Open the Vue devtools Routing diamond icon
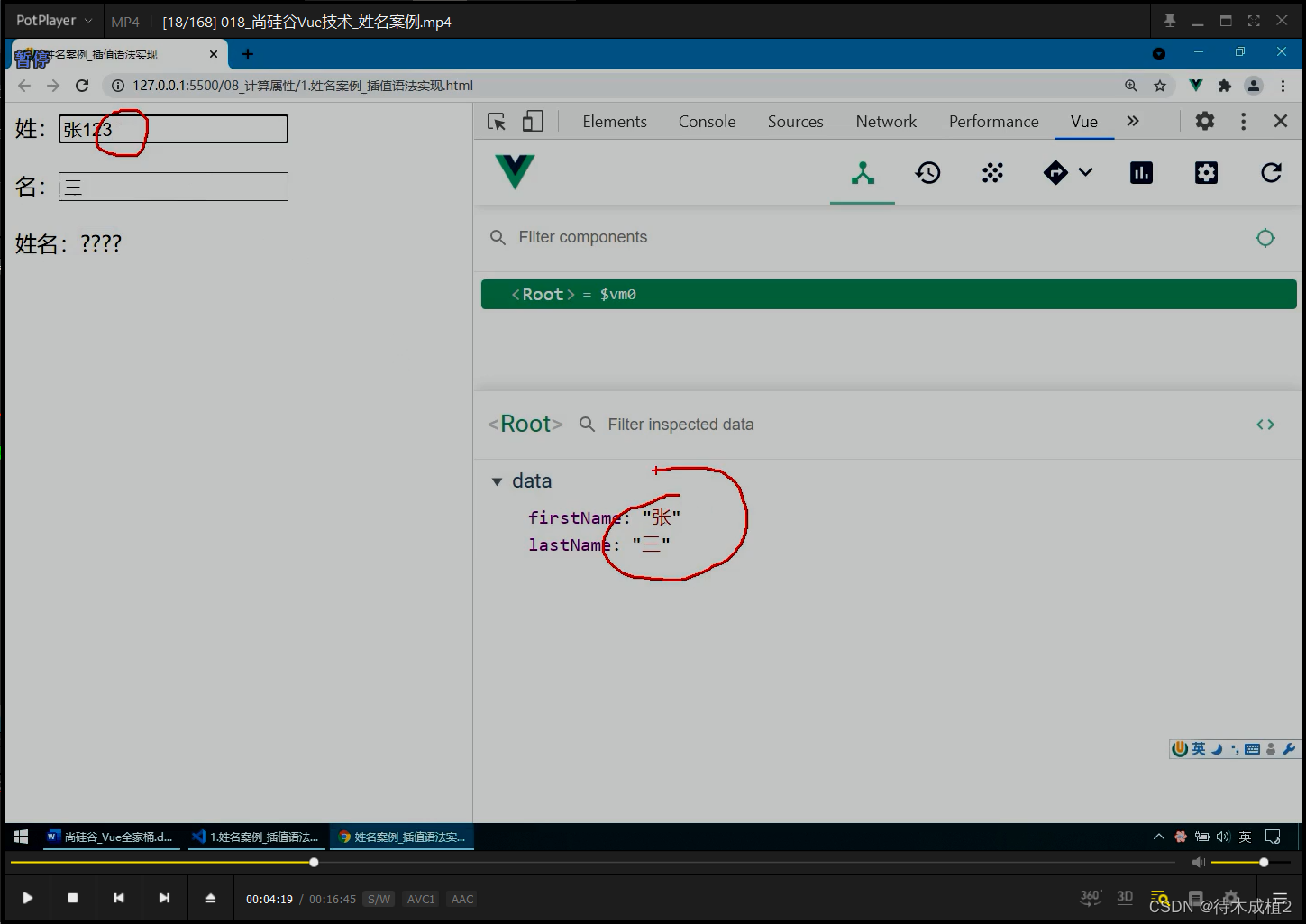This screenshot has width=1306, height=924. tap(1055, 173)
